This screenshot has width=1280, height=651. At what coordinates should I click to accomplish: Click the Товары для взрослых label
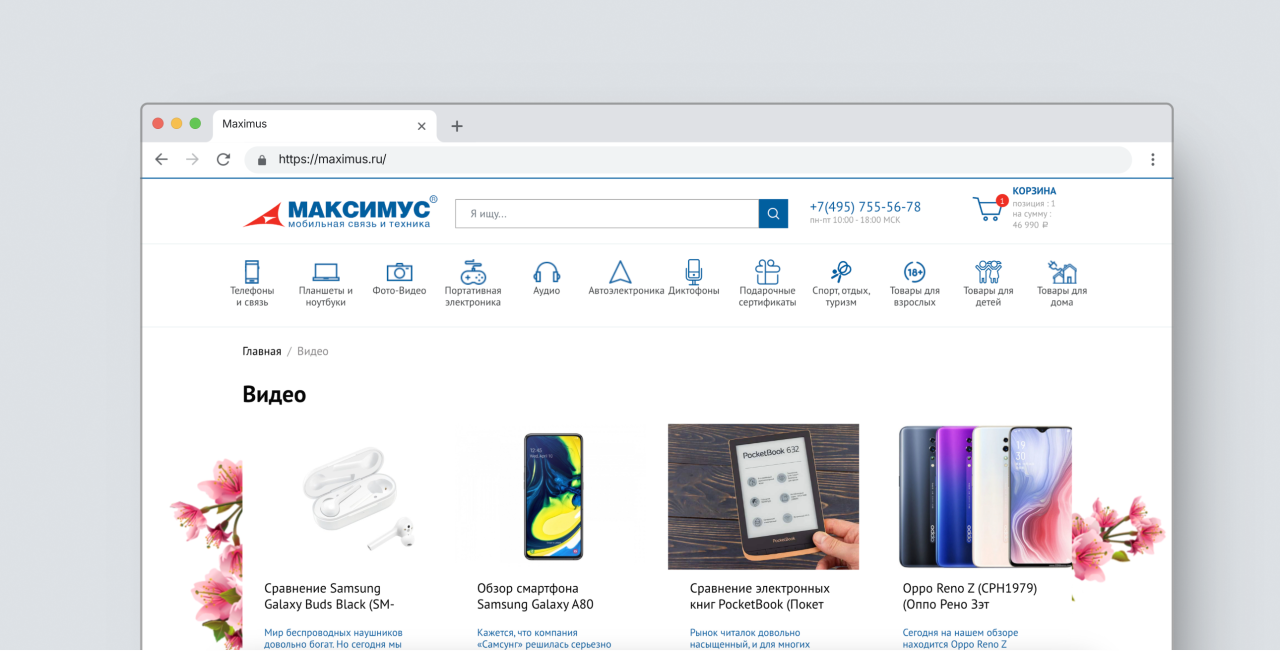914,296
